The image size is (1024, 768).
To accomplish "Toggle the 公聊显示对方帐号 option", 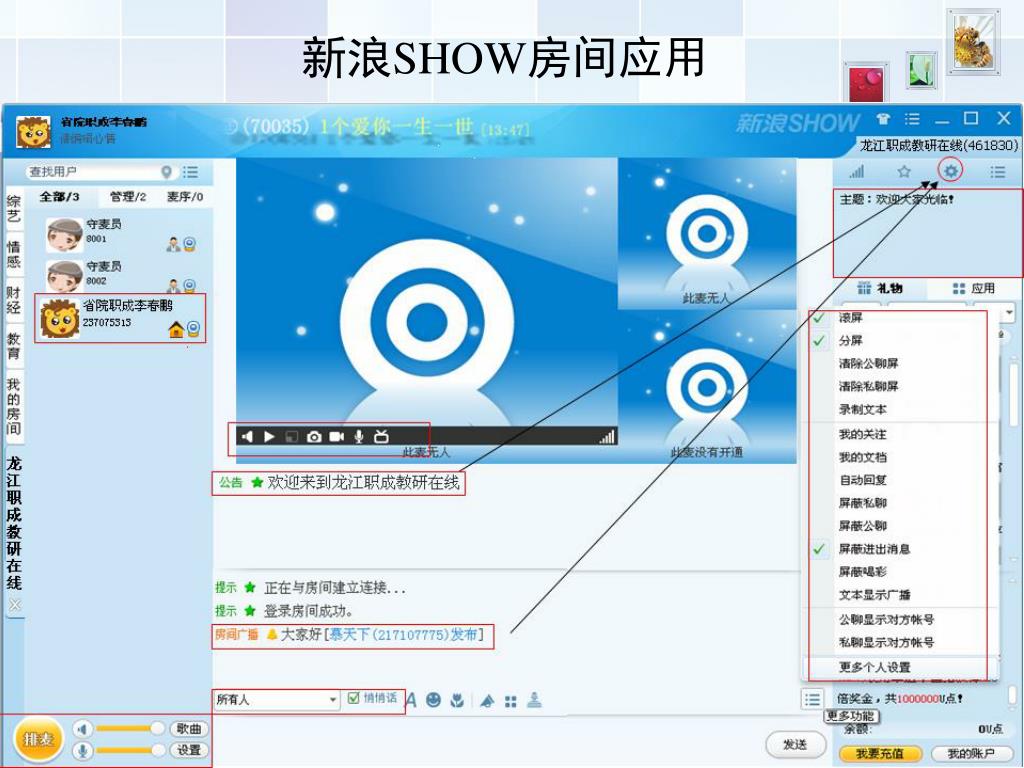I will coord(886,620).
